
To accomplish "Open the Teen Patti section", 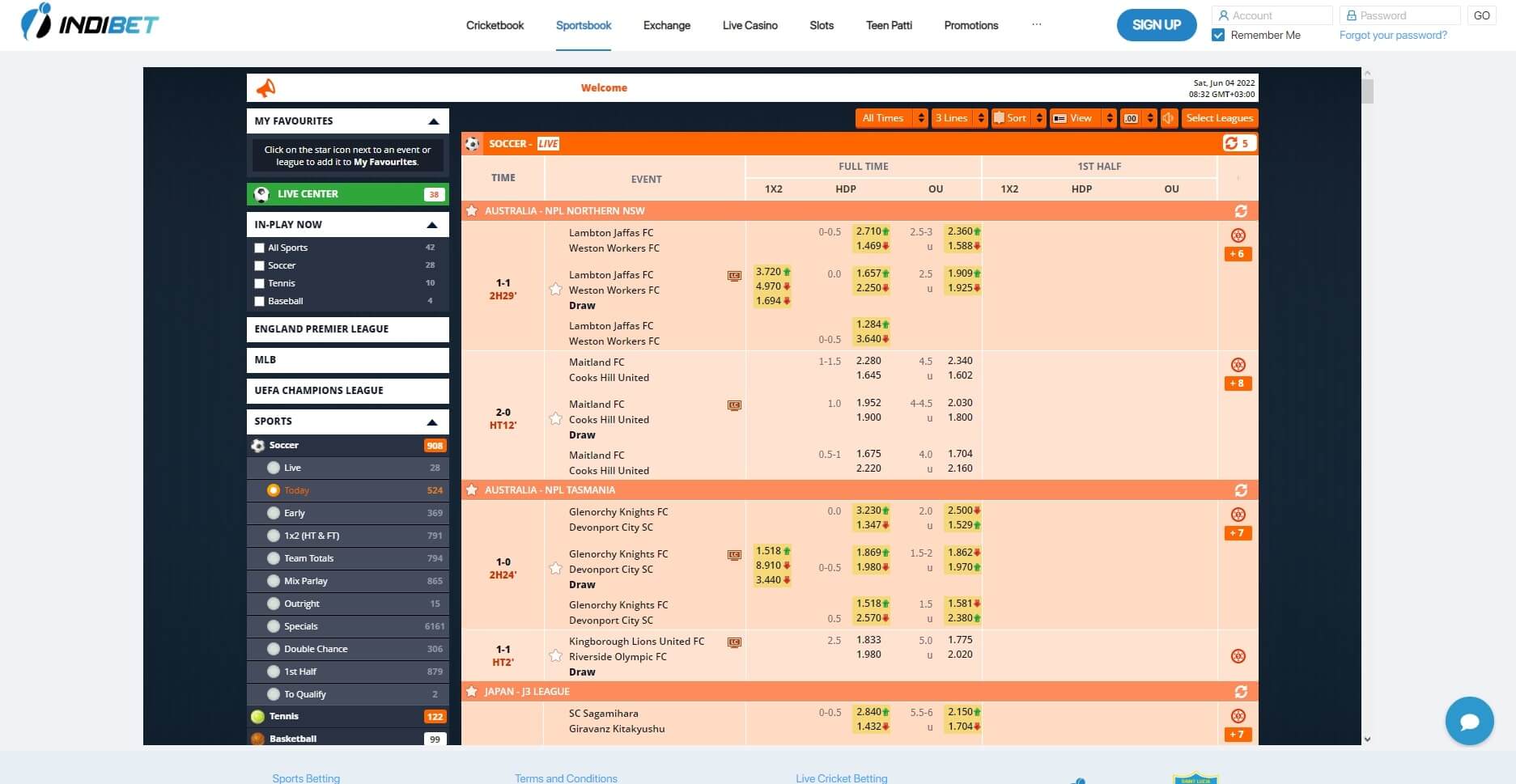I will pyautogui.click(x=889, y=25).
